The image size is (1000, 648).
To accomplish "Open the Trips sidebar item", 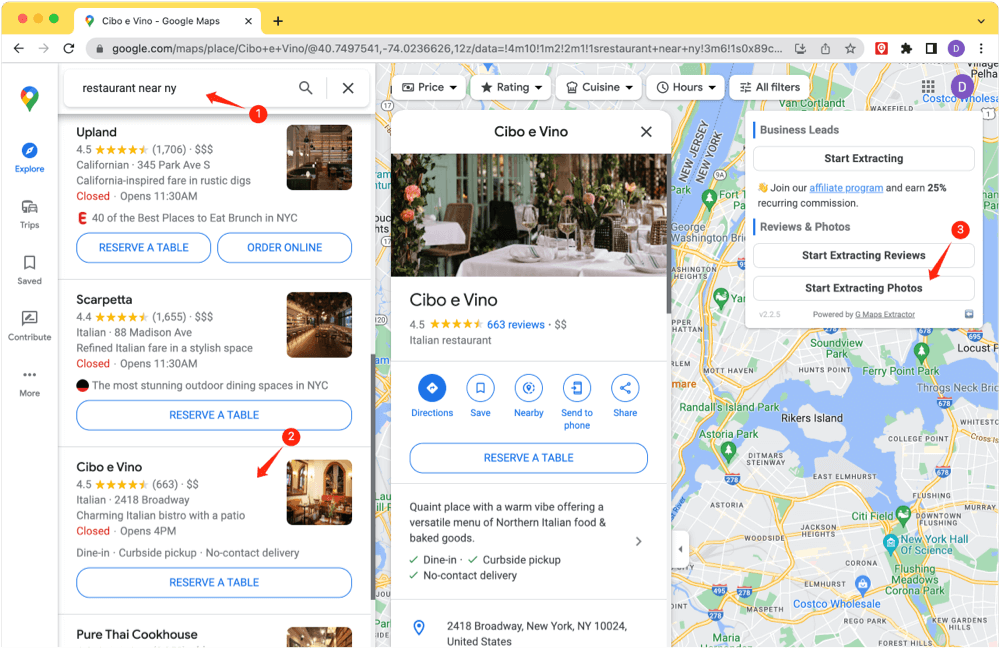I will [29, 214].
